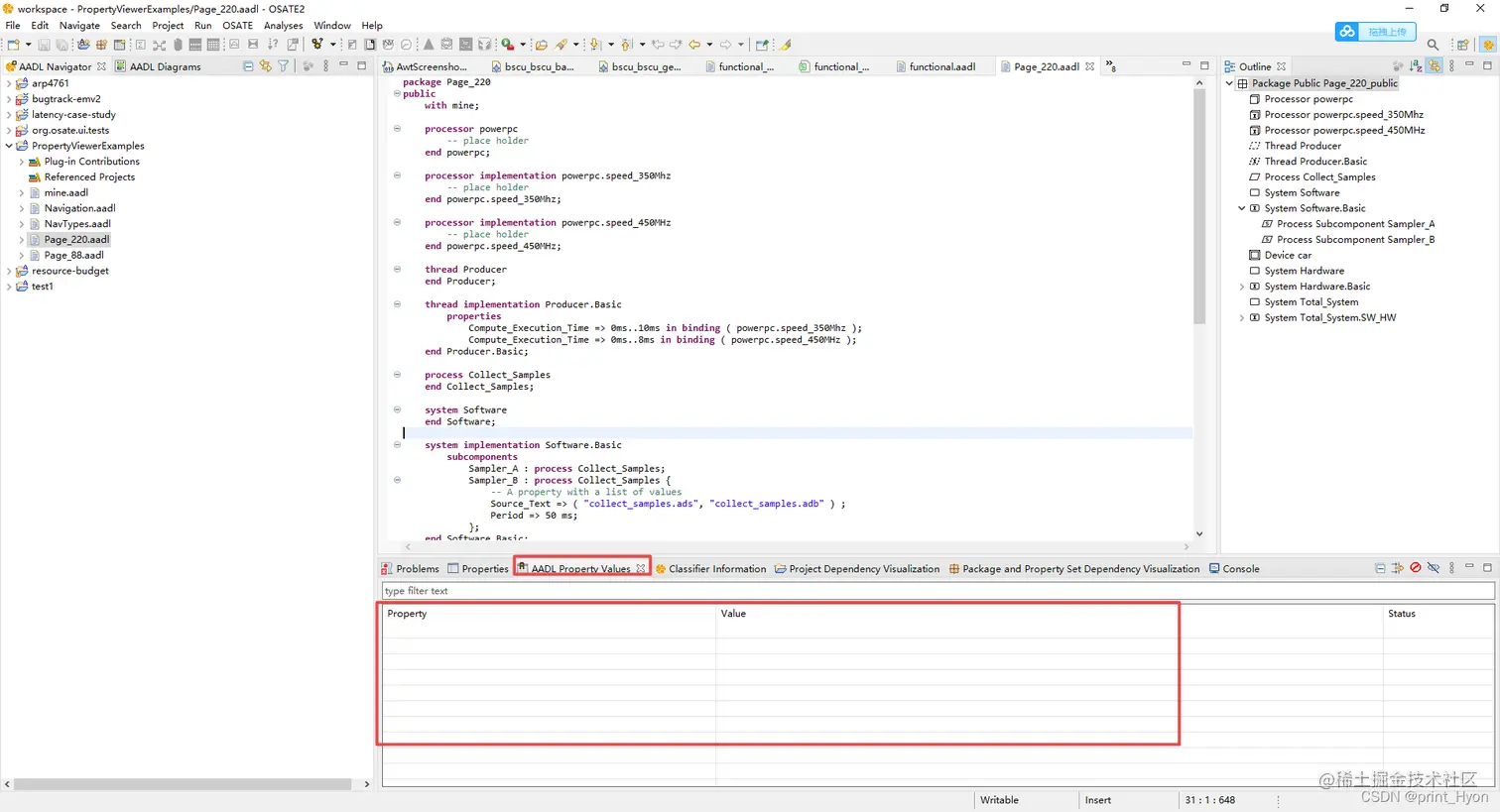
Task: Collapse System Software.Basic in Outline
Action: pos(1241,208)
